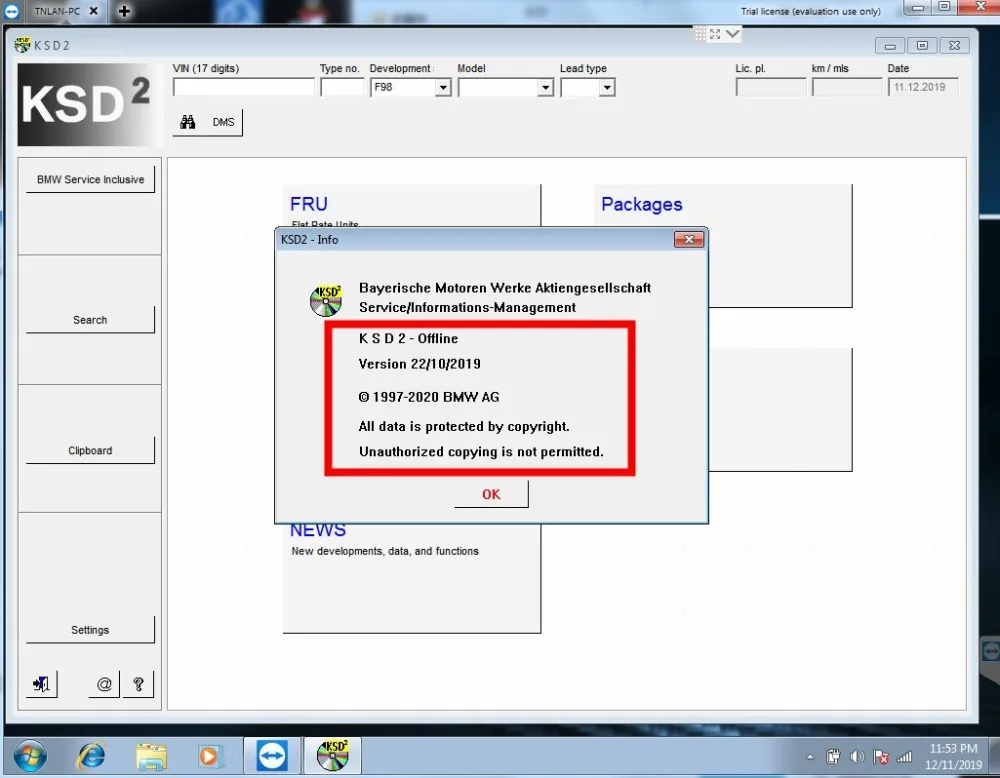Open the Clipboard button
The height and width of the screenshot is (778, 1000).
[x=90, y=450]
